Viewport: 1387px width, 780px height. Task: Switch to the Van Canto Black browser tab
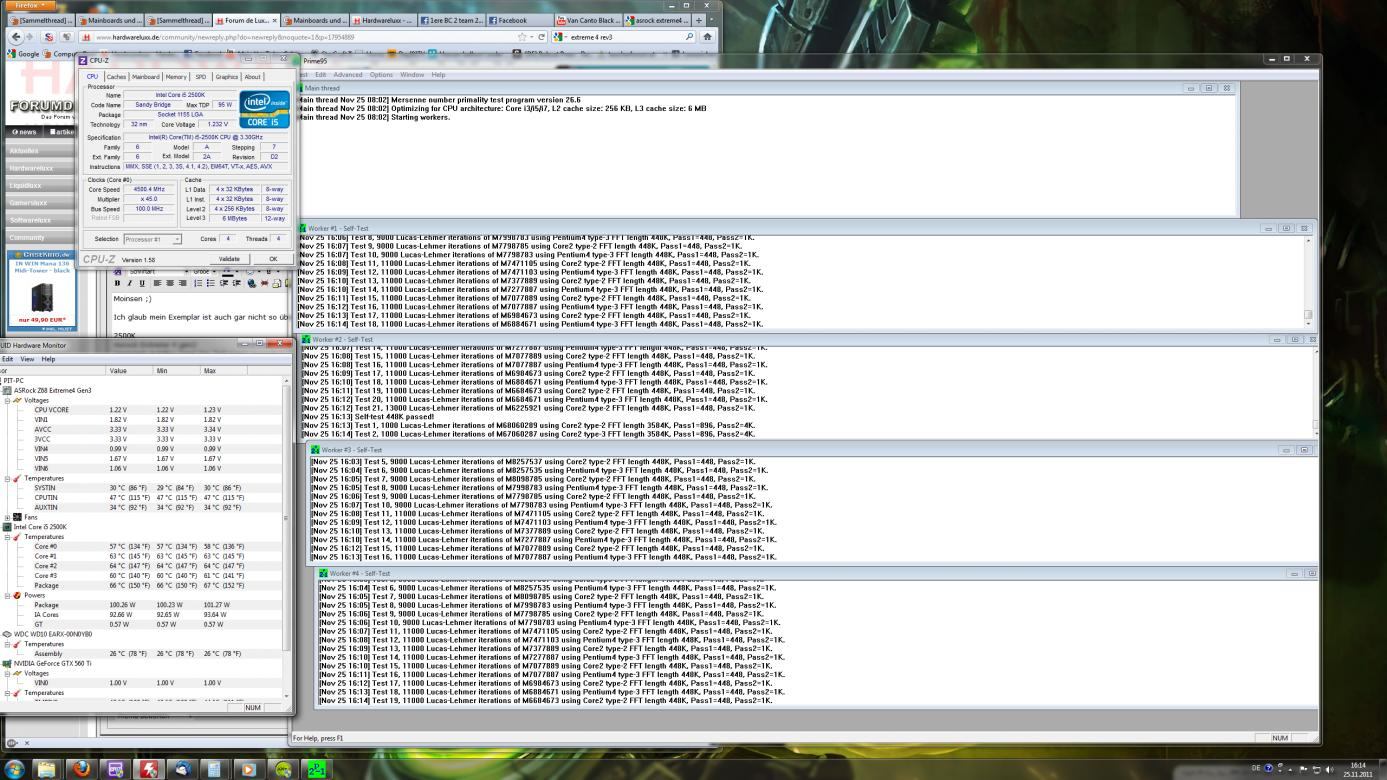coord(587,20)
